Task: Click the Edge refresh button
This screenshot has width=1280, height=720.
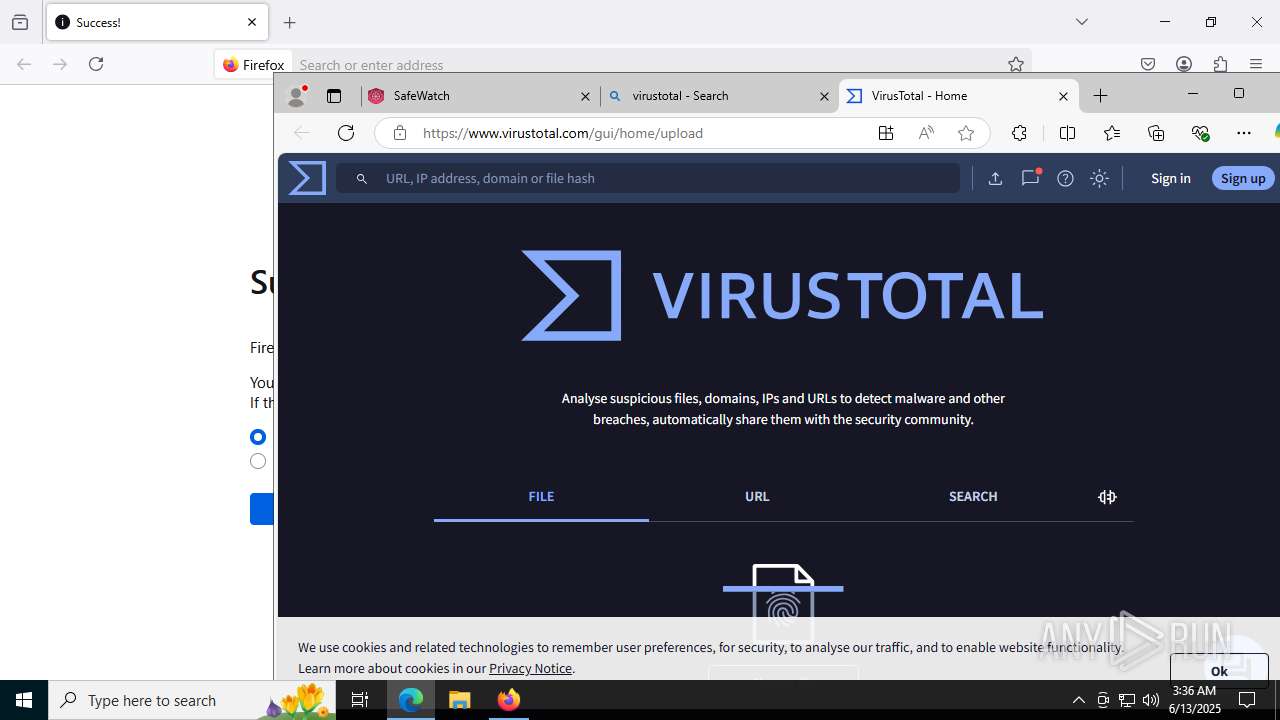Action: point(346,133)
